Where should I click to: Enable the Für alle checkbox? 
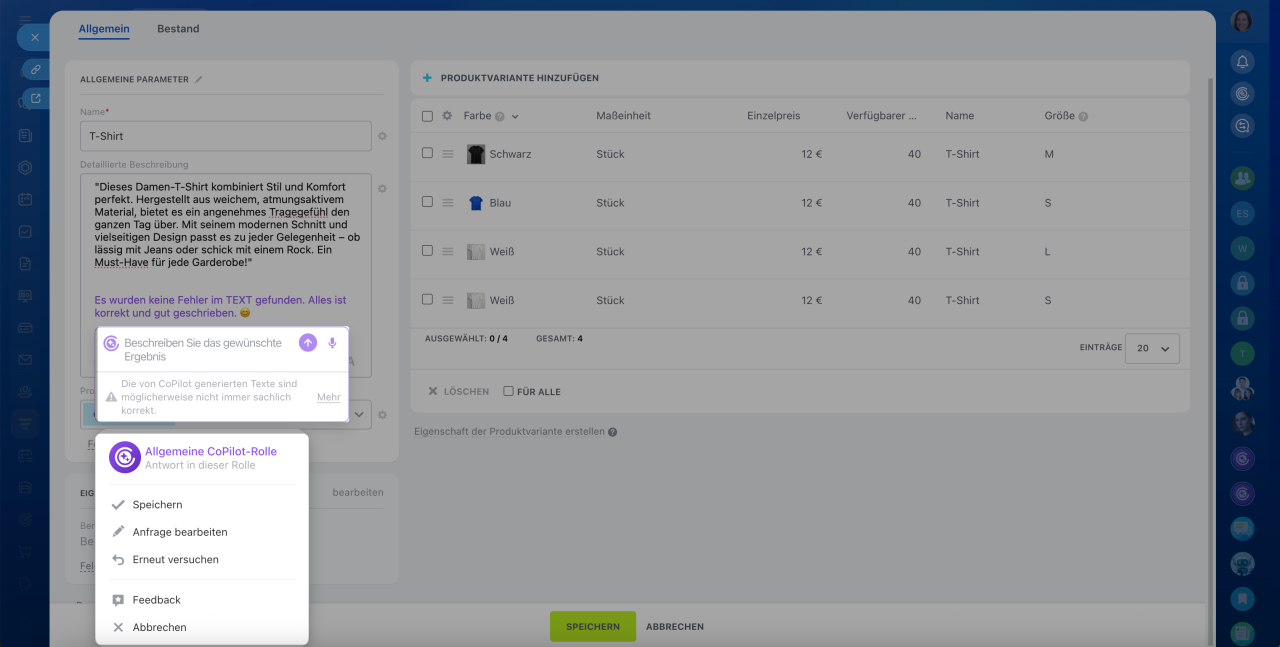coord(508,391)
